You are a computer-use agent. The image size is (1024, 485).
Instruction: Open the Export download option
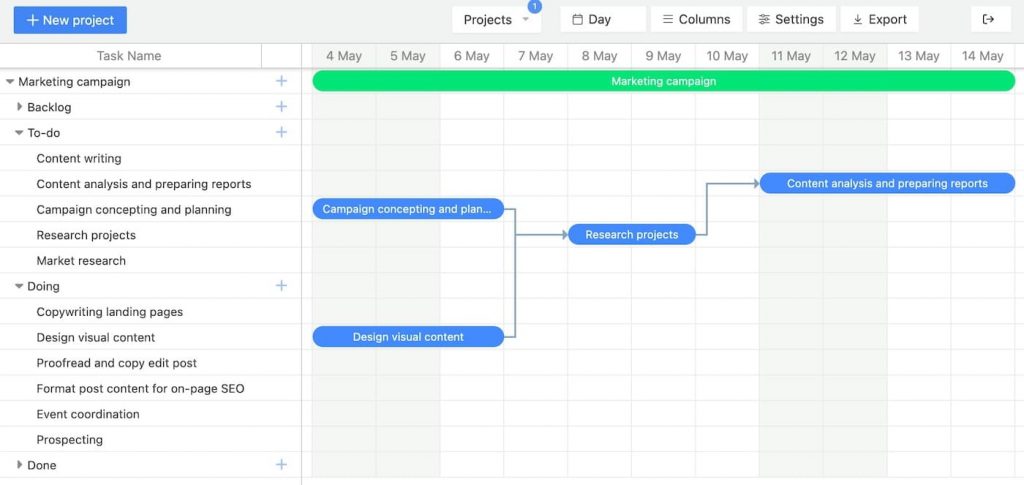pyautogui.click(x=879, y=19)
